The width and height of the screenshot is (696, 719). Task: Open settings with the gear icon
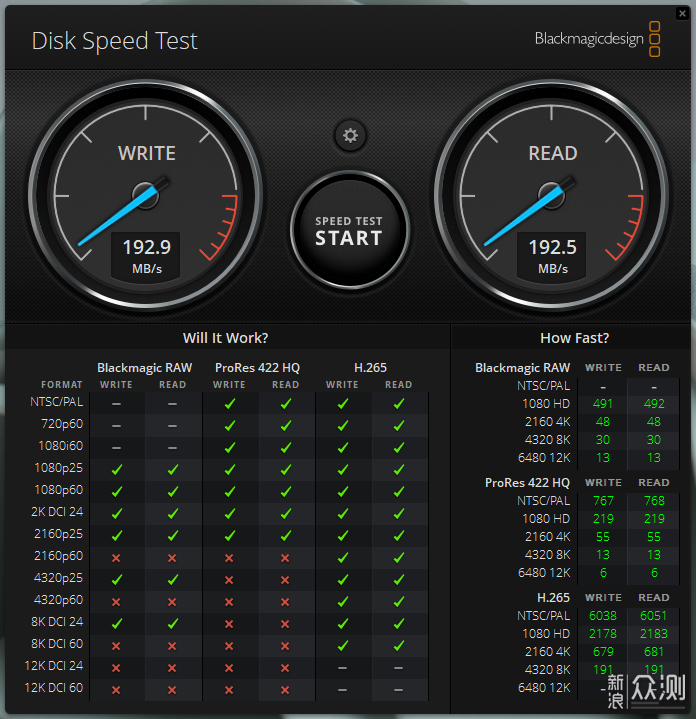[x=350, y=136]
